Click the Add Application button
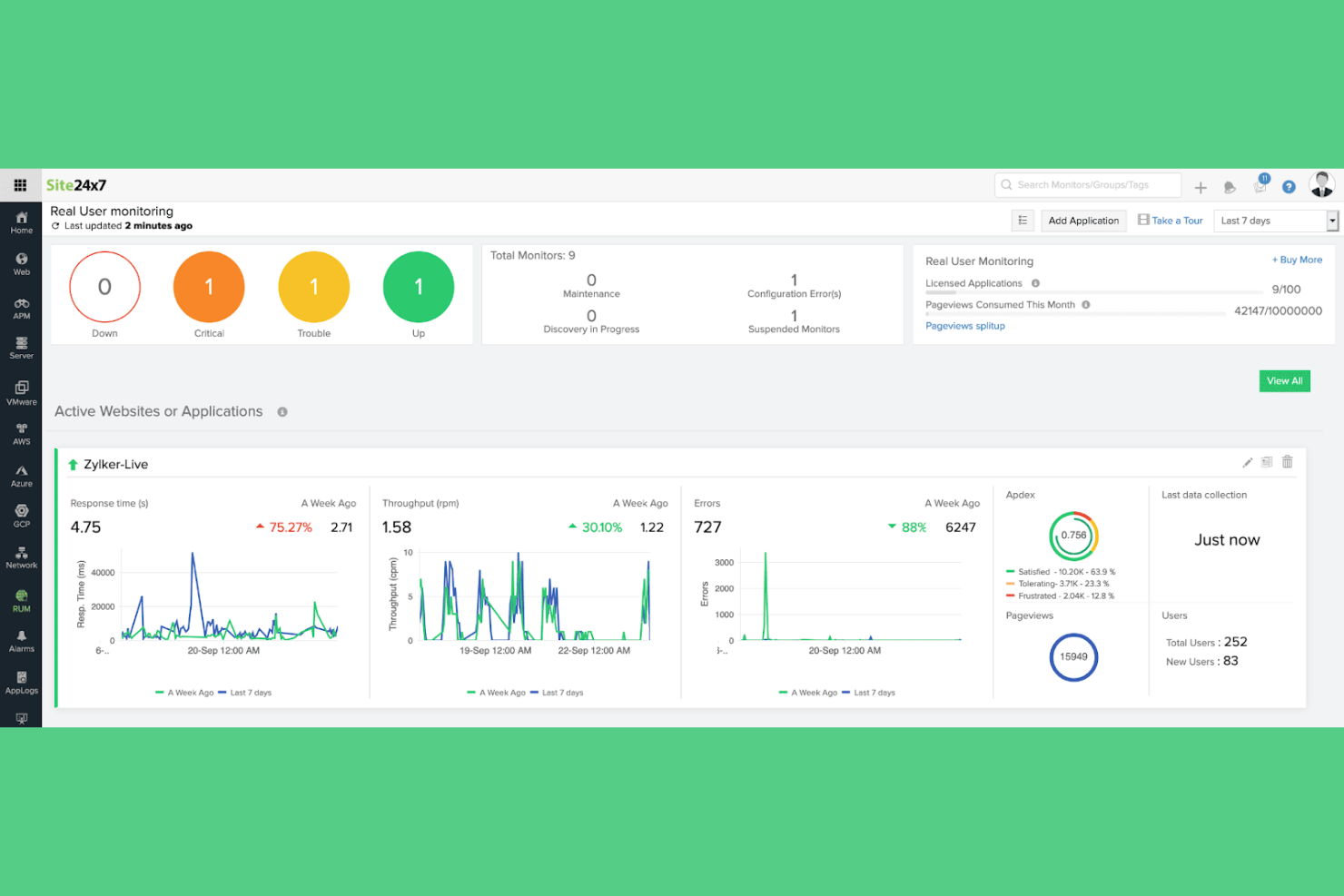The image size is (1344, 896). tap(1082, 221)
